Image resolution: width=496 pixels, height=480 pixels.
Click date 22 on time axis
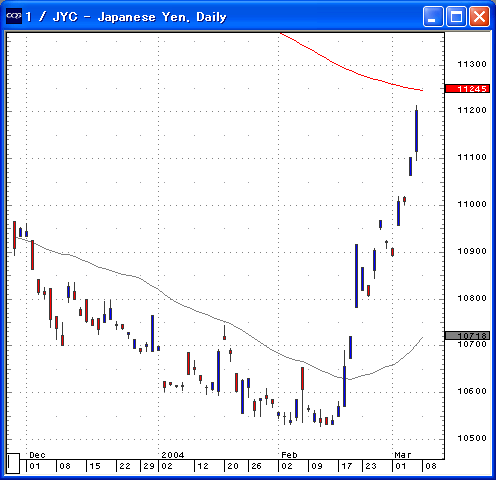125,466
